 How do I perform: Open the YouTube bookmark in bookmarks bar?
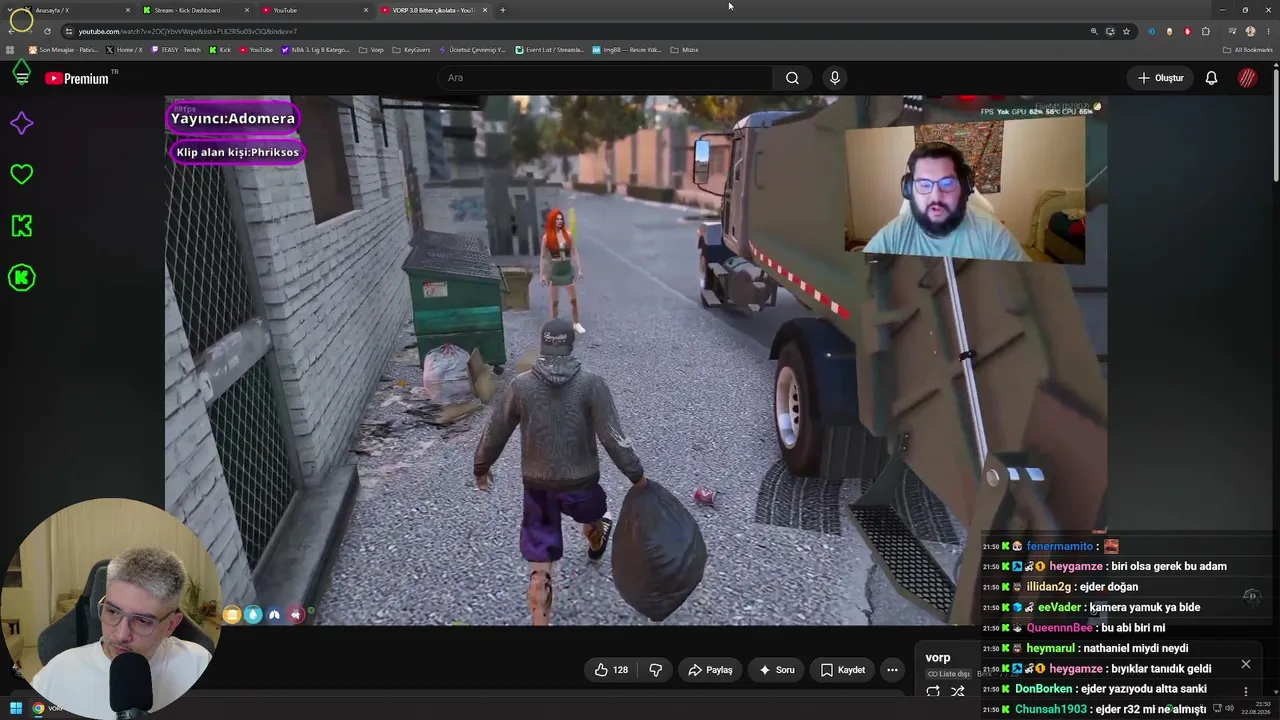point(256,50)
